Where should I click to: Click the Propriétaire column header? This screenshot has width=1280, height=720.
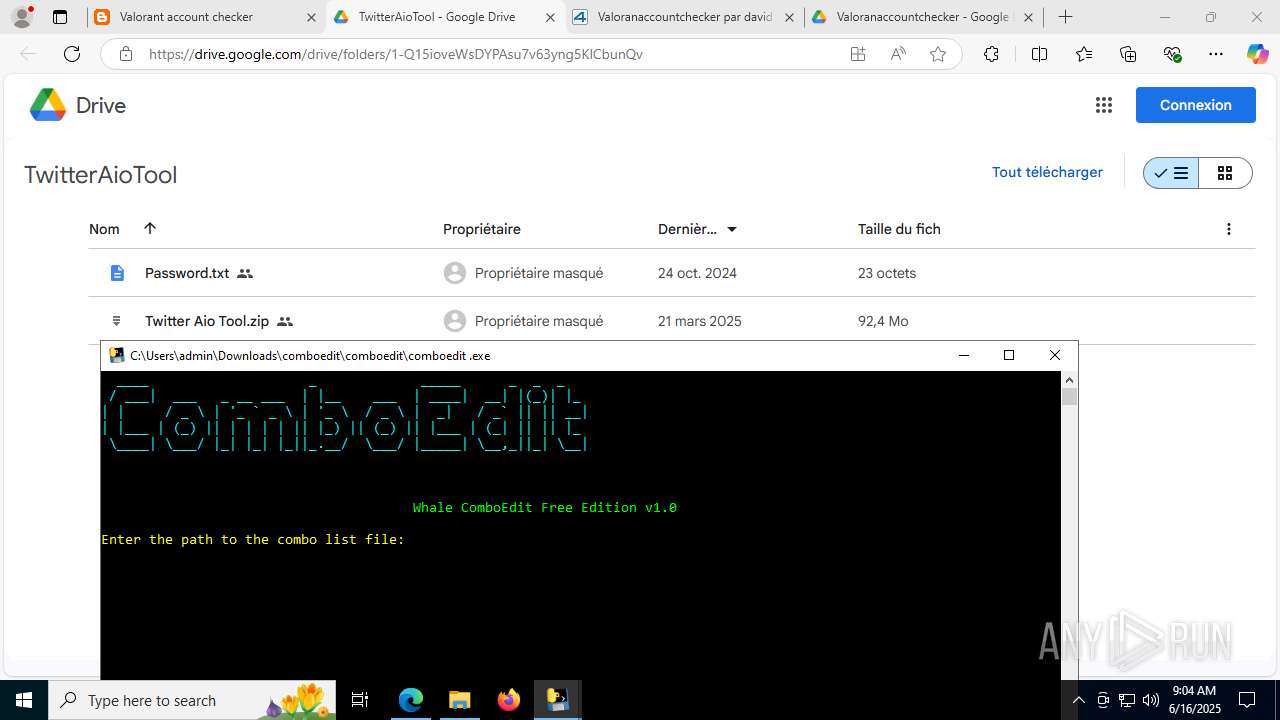(482, 229)
